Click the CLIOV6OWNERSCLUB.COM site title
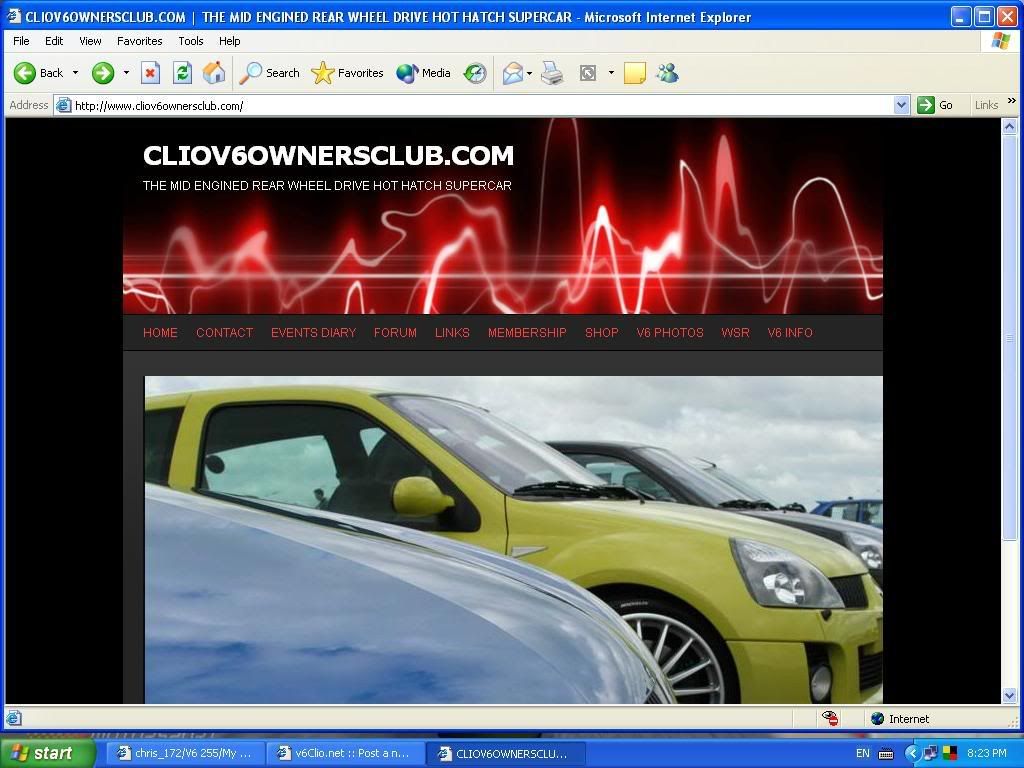1024x768 pixels. pos(328,155)
